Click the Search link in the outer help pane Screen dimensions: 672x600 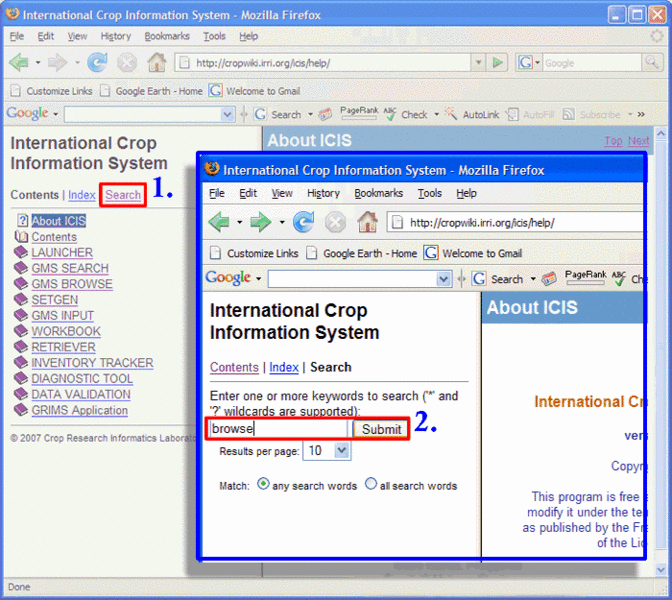tap(123, 195)
